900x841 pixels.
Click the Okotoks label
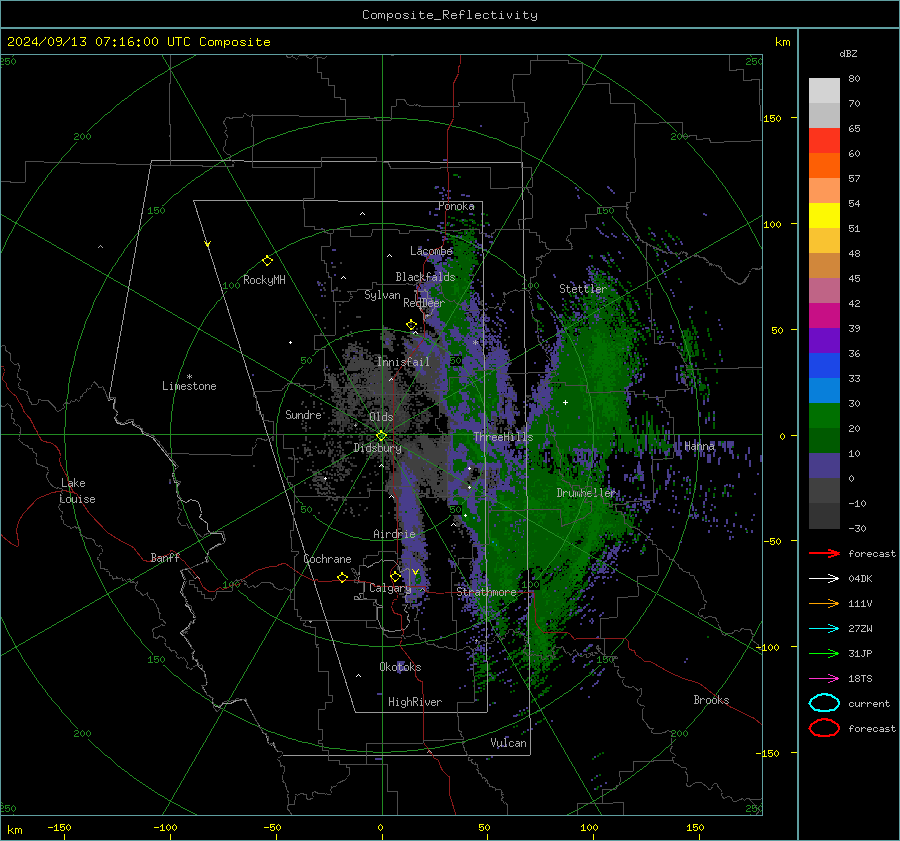[400, 667]
